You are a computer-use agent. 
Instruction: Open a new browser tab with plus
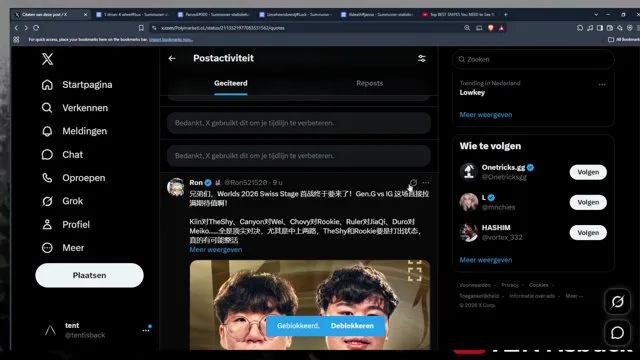point(505,15)
